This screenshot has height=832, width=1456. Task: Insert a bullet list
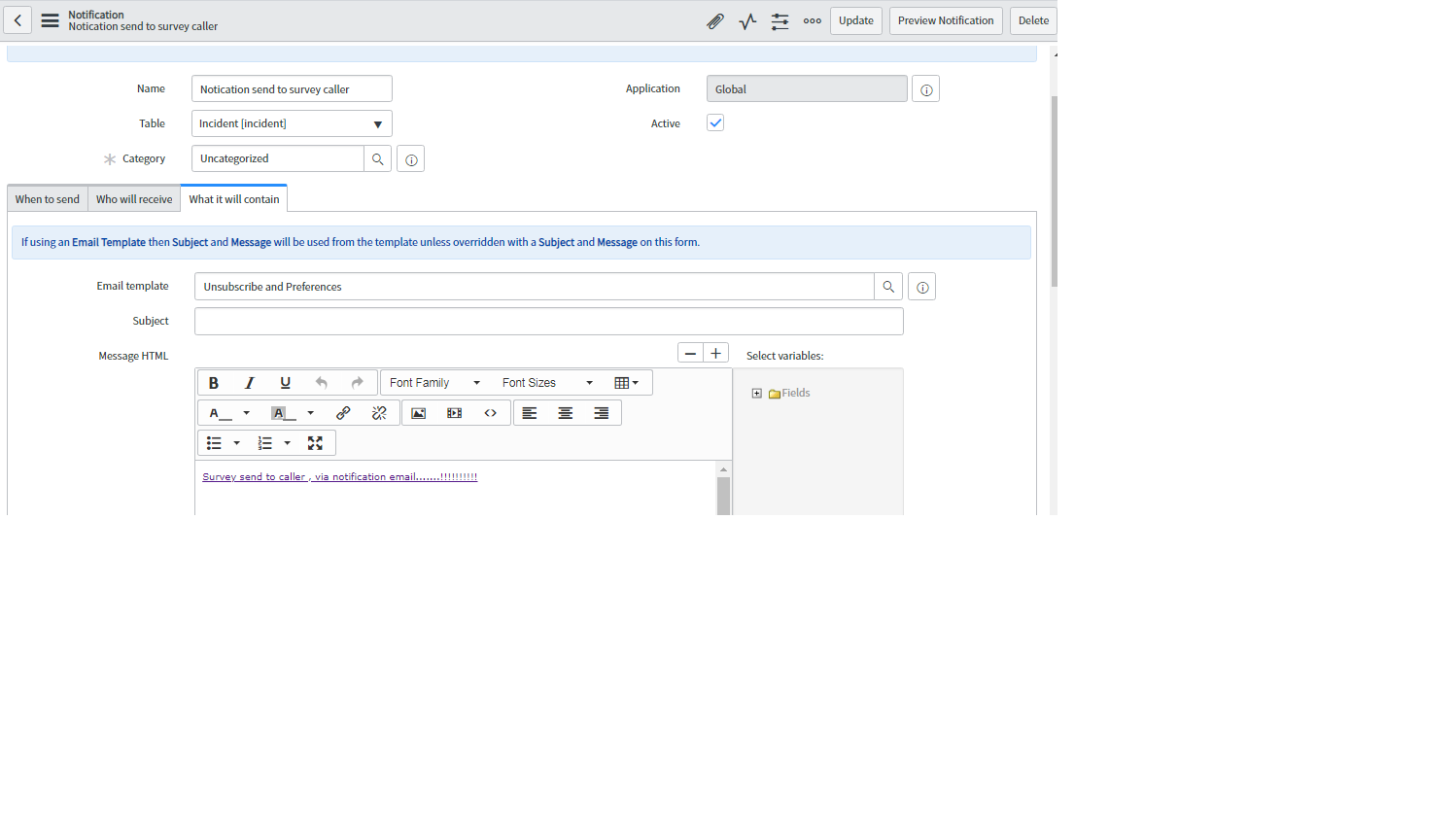(x=214, y=443)
